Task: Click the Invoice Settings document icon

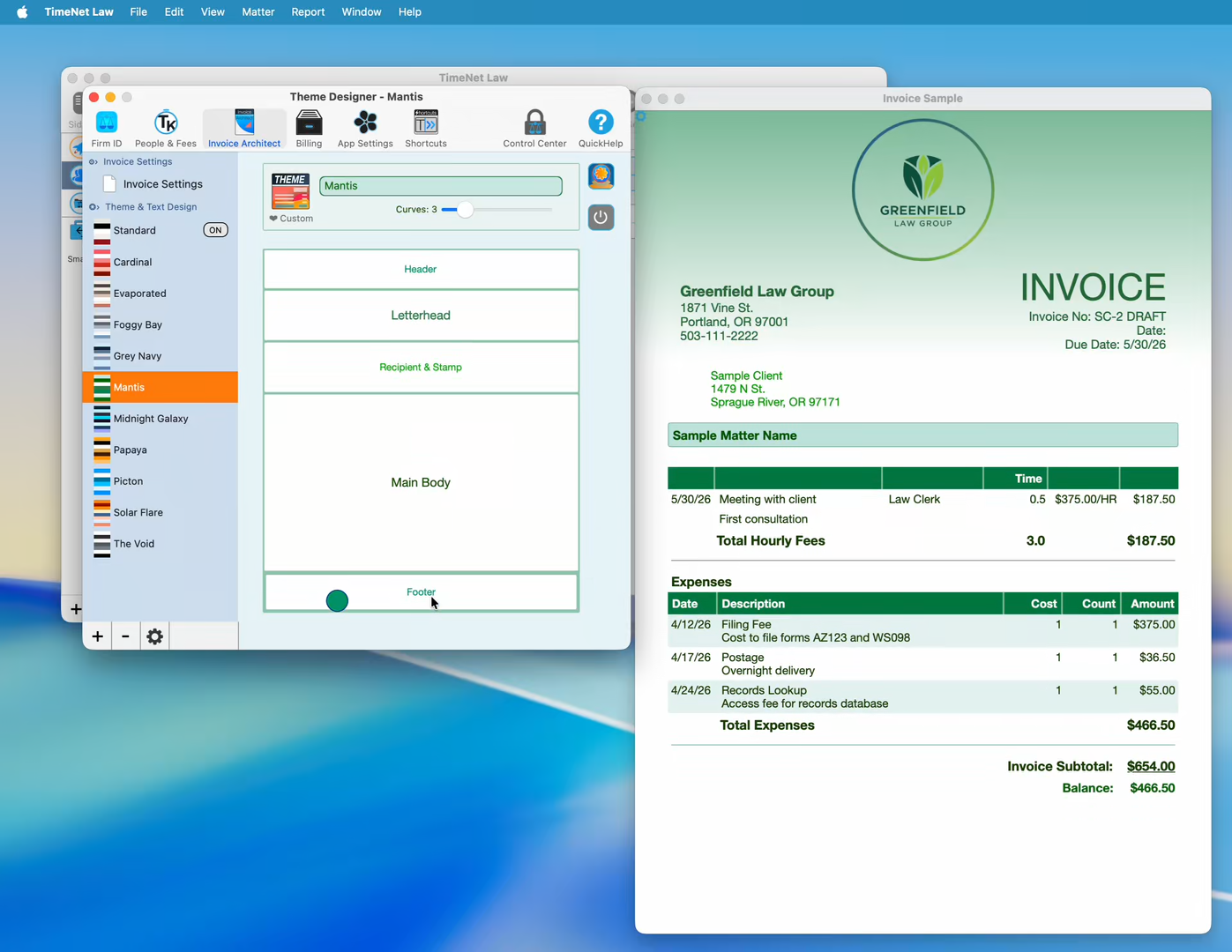Action: 110,183
